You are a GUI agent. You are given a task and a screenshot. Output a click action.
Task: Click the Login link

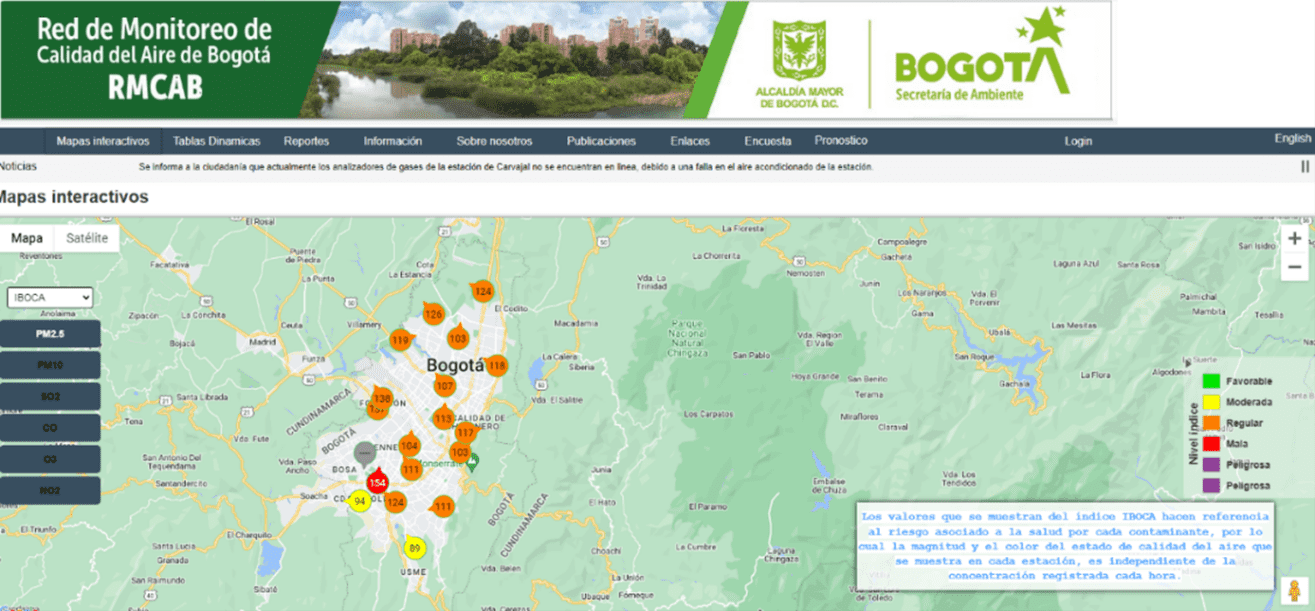point(1078,140)
